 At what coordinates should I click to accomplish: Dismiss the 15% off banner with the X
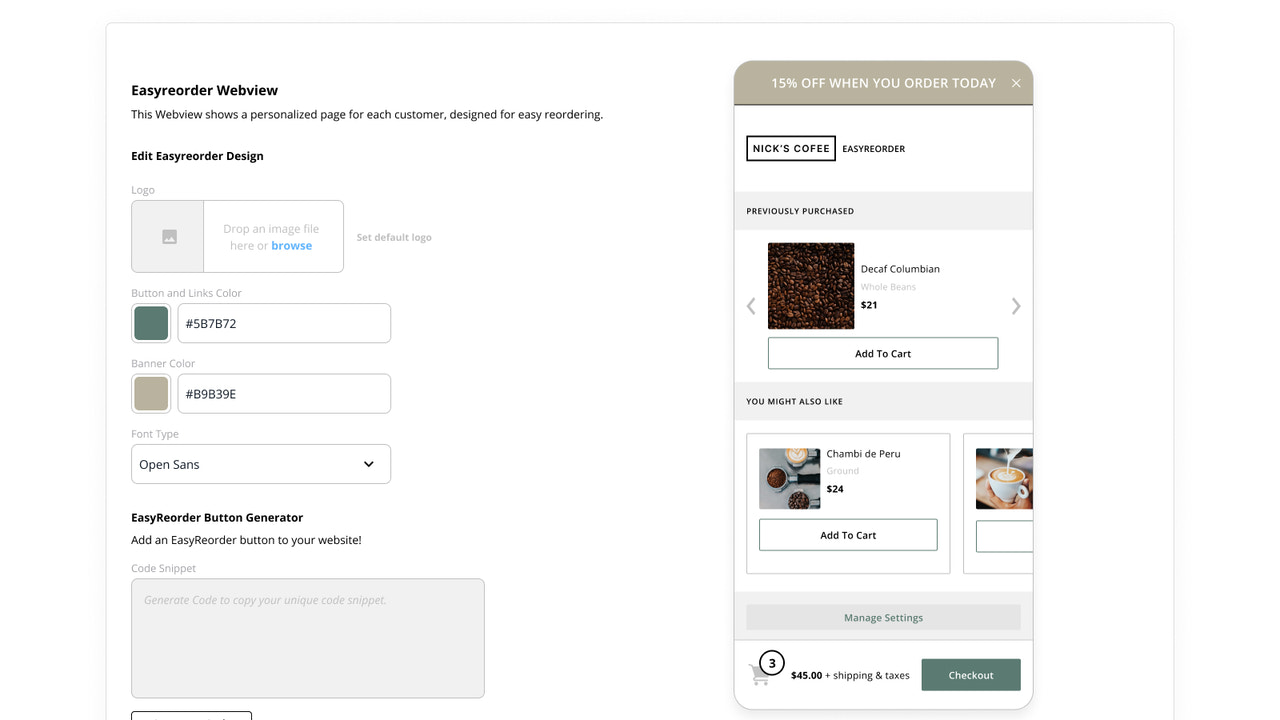[x=1016, y=83]
